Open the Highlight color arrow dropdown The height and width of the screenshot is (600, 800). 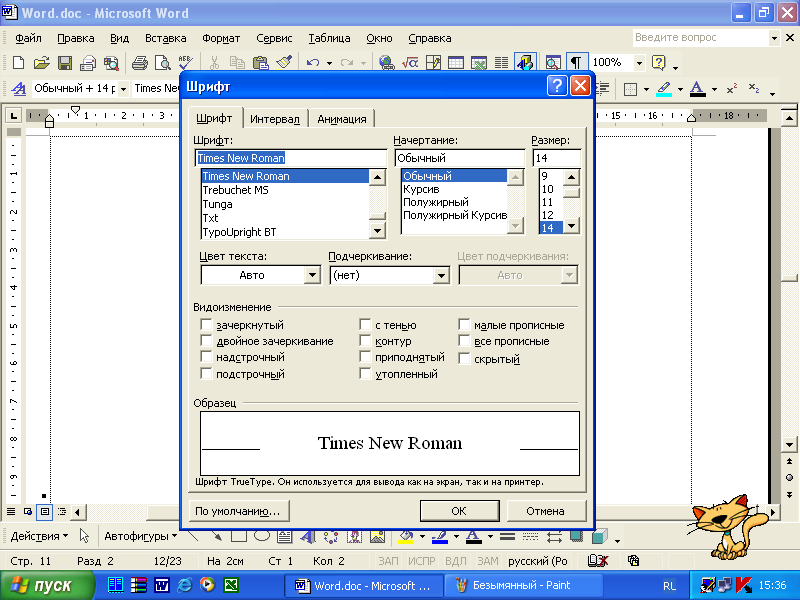tap(680, 89)
